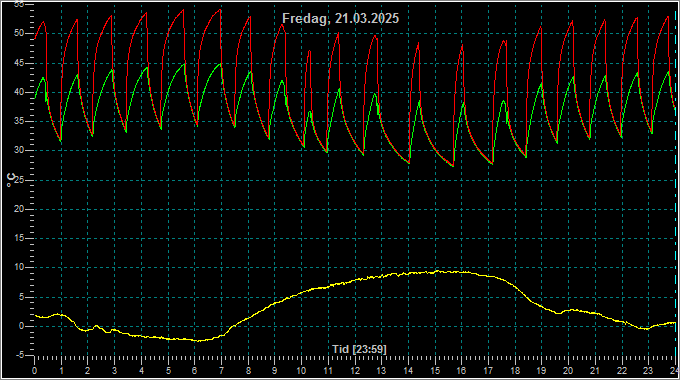680x380 pixels.
Task: Select hour 6 on the time axis
Action: (x=194, y=371)
